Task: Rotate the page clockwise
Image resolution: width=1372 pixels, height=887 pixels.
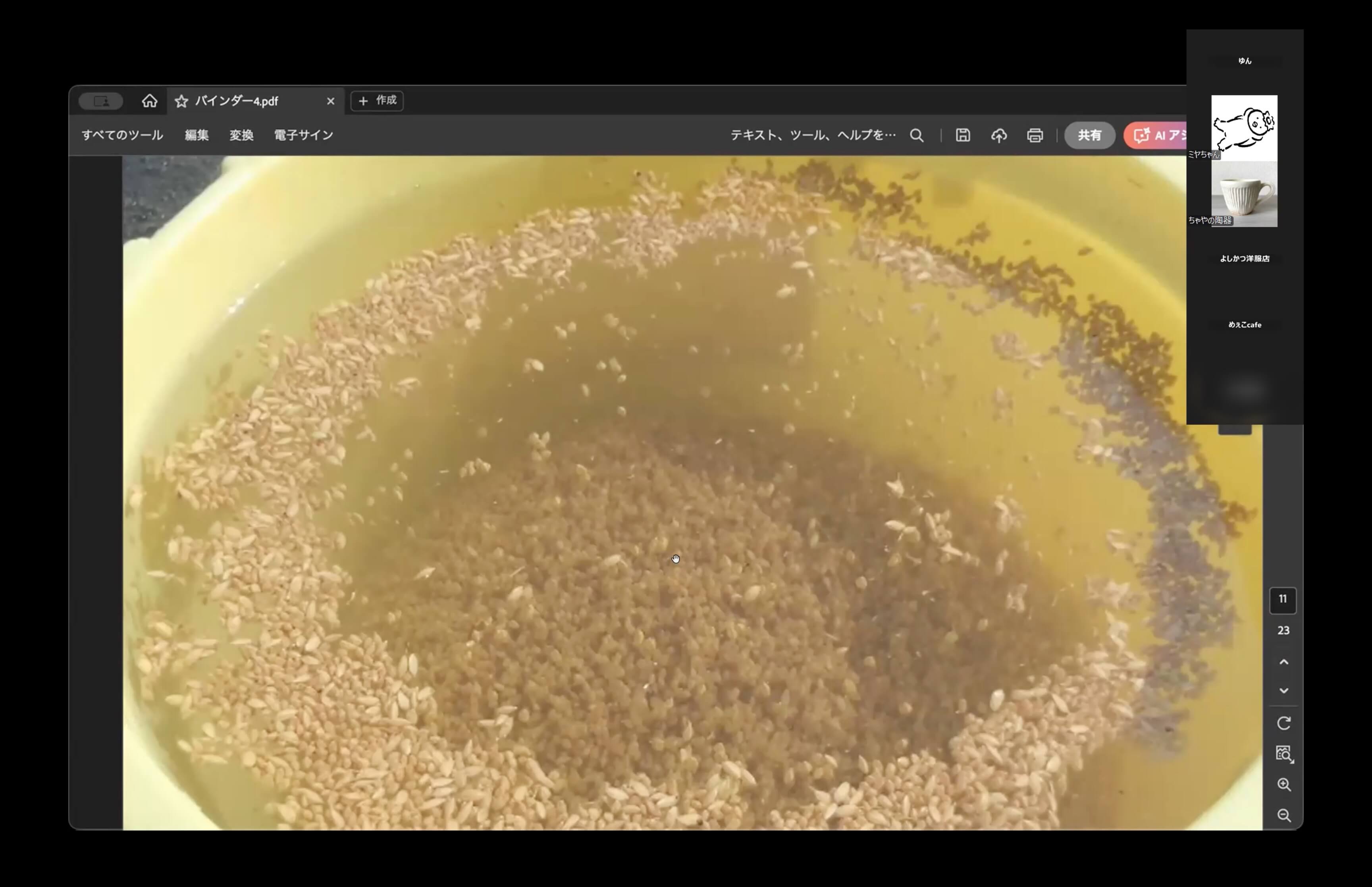Action: point(1283,723)
